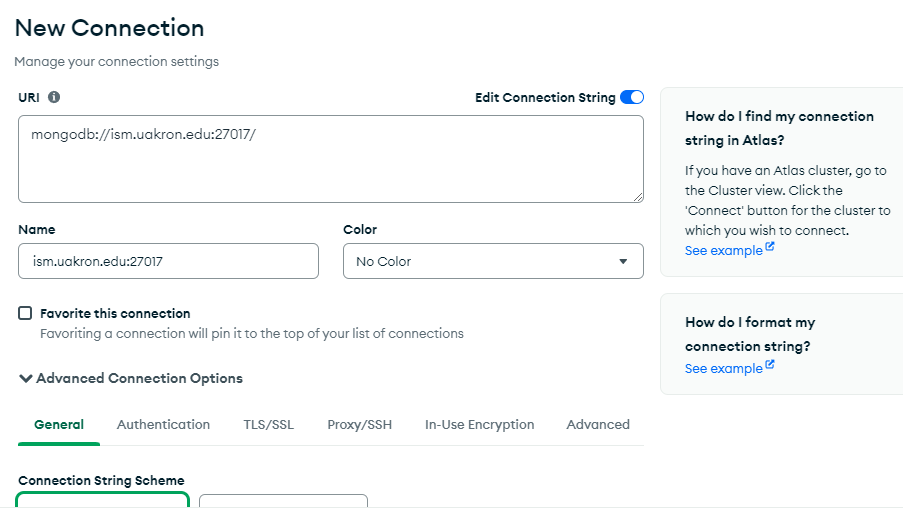The image size is (903, 517).
Task: Open the In-Use Encryption tab
Action: [x=480, y=424]
